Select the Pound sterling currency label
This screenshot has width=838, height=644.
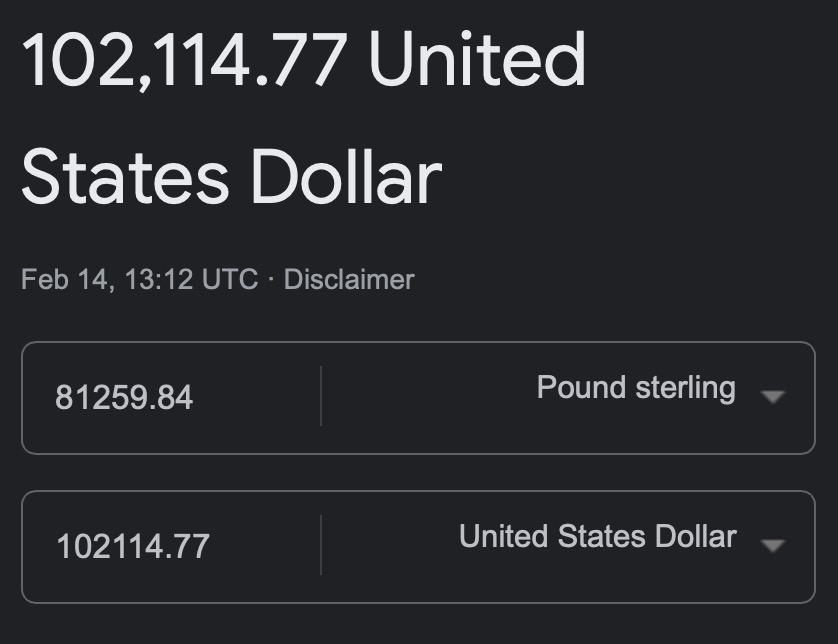(636, 388)
